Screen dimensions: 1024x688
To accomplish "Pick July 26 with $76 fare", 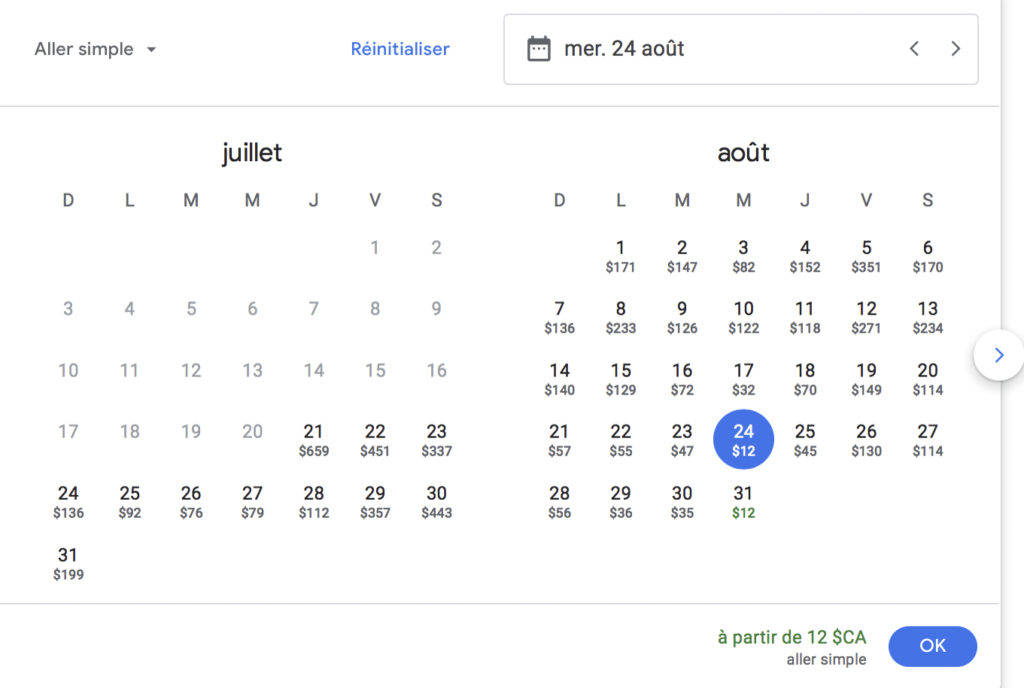I will [x=191, y=502].
